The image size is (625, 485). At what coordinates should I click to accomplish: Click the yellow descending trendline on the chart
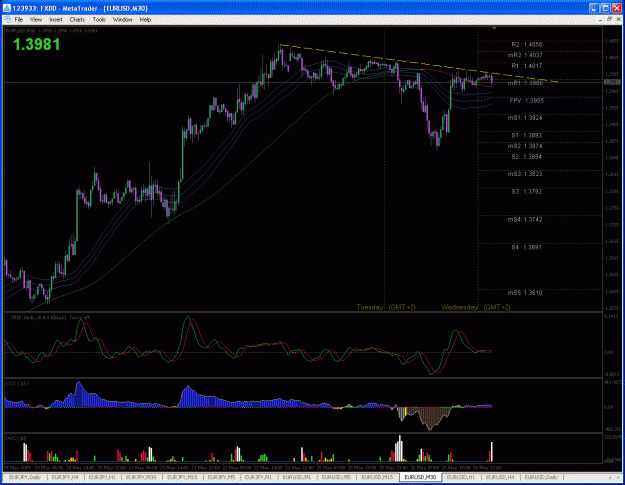pyautogui.click(x=419, y=63)
